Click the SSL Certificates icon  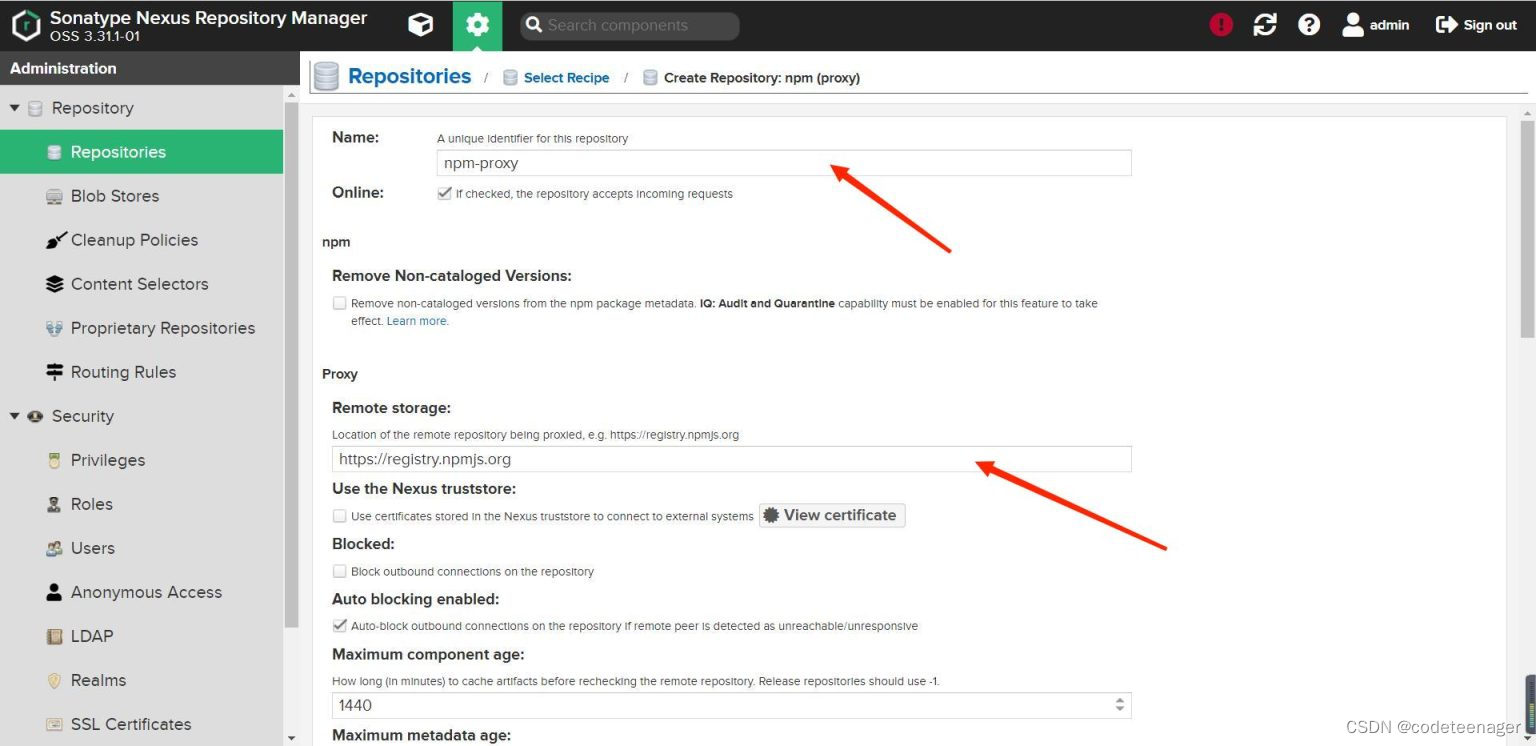(x=54, y=724)
